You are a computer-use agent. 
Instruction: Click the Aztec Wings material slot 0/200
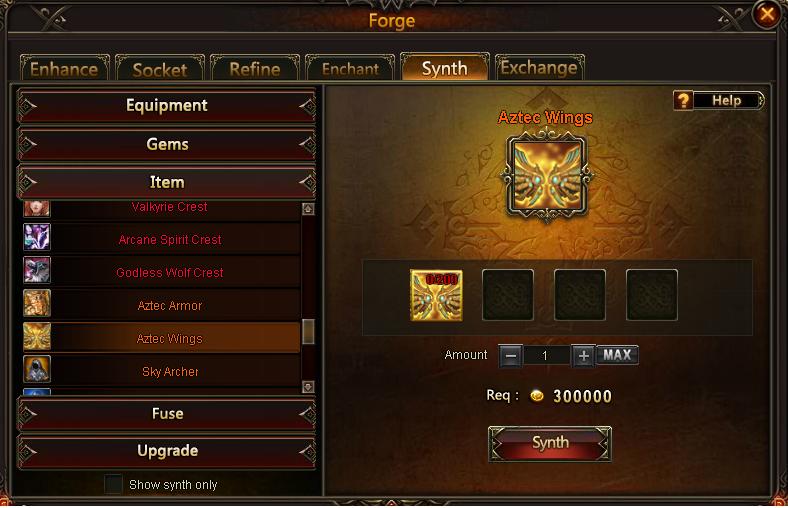pos(436,295)
